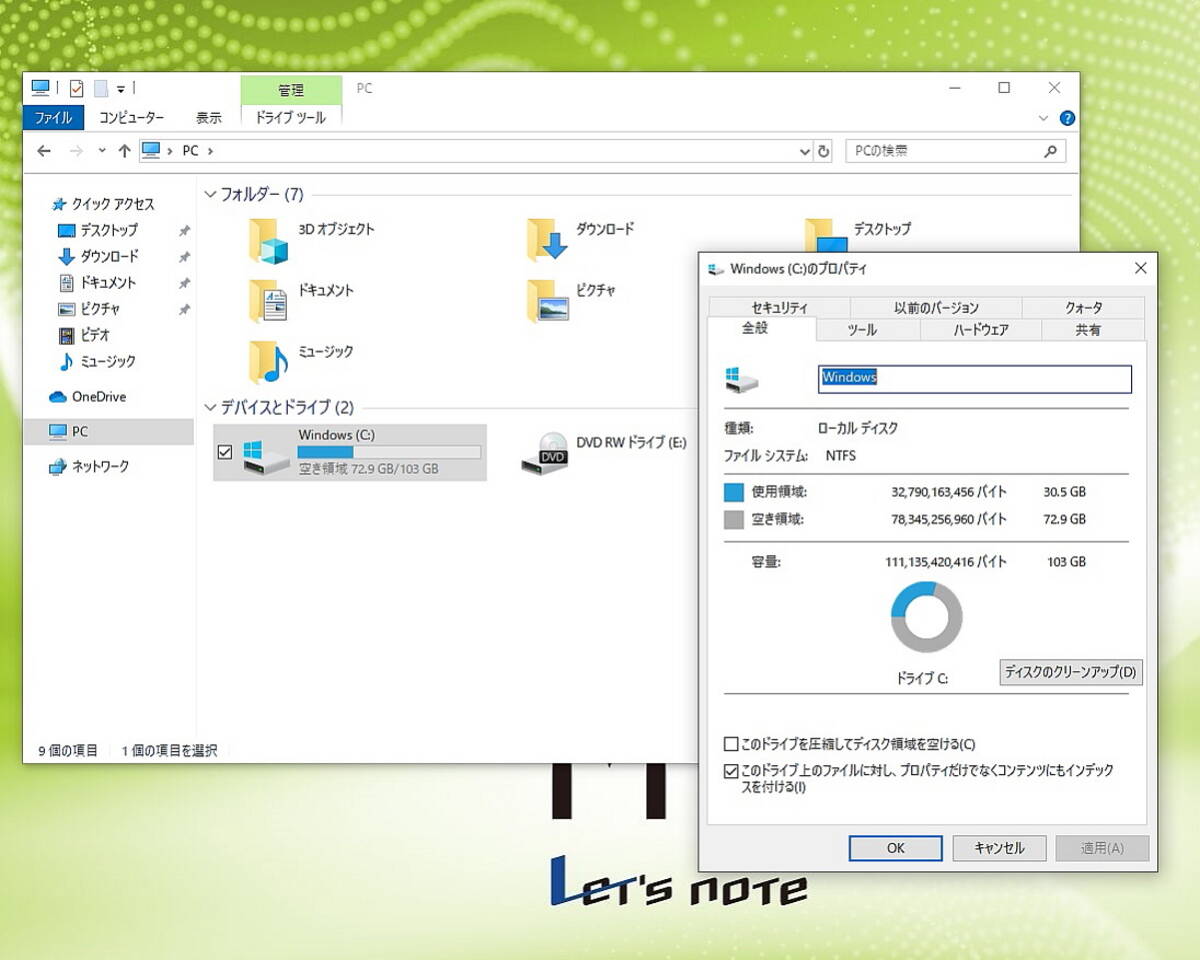
Task: Go up one level with the Up arrow
Action: [124, 151]
